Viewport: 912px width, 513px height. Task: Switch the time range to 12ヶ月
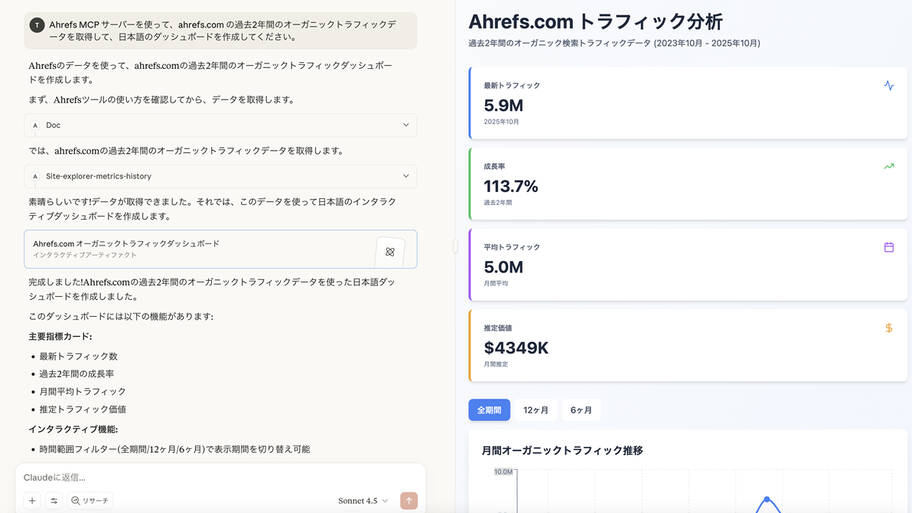[x=536, y=410]
